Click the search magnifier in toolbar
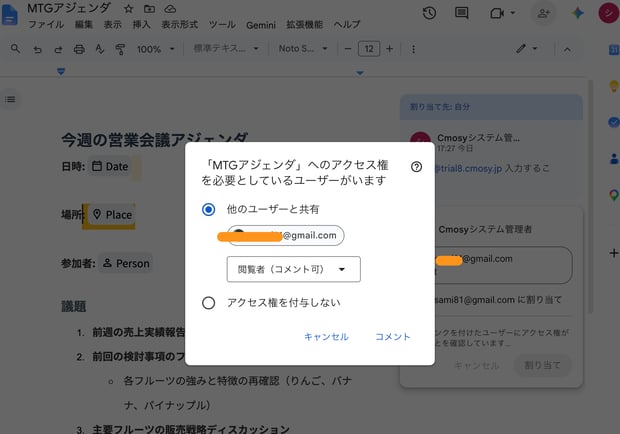620x434 pixels. click(x=15, y=49)
